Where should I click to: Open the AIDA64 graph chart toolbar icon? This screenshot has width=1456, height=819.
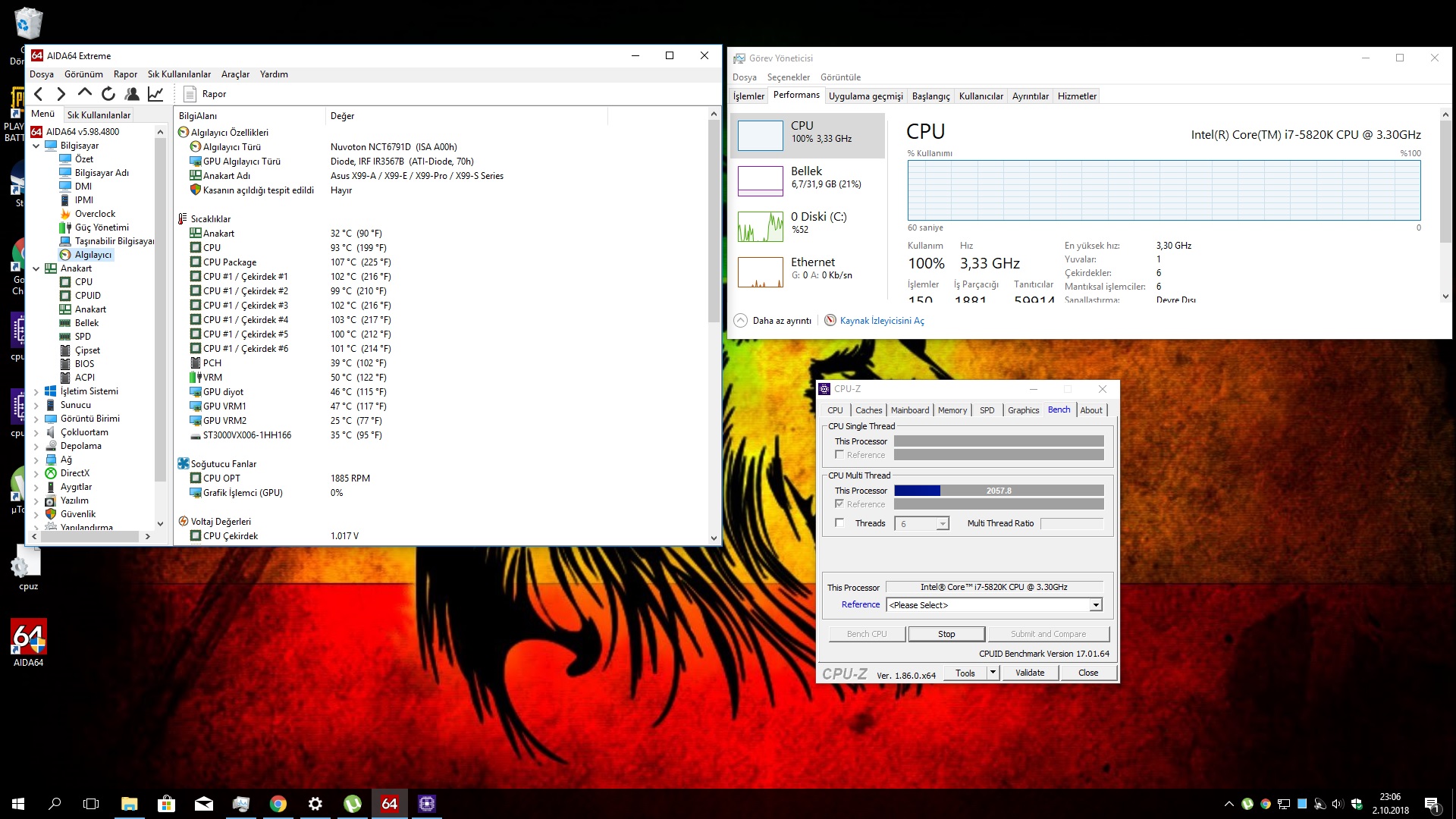tap(155, 94)
